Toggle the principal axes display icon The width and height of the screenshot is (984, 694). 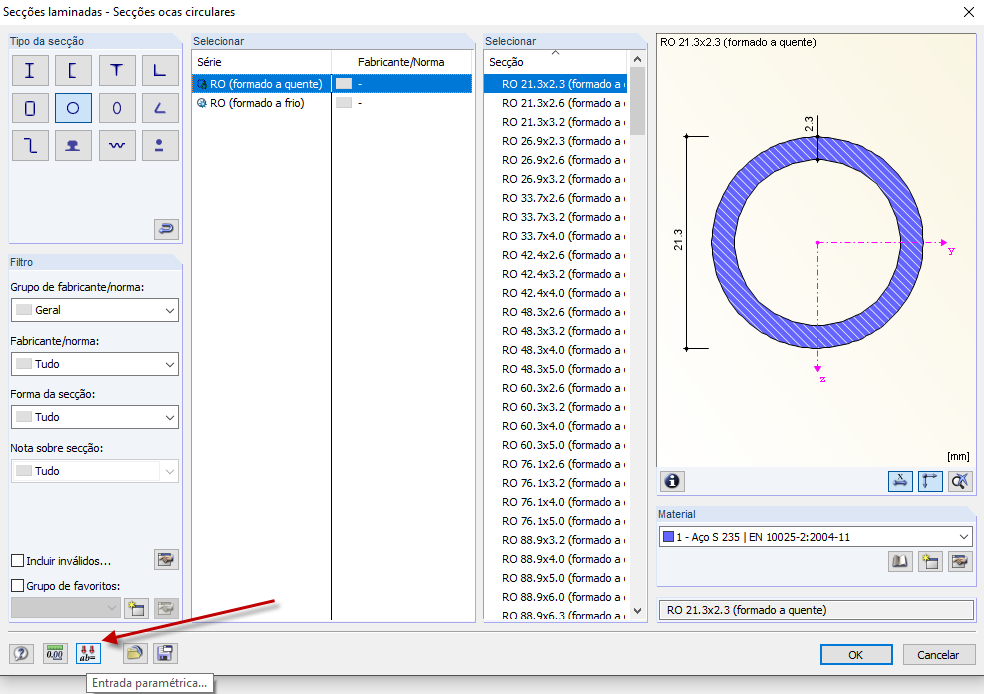coord(930,481)
